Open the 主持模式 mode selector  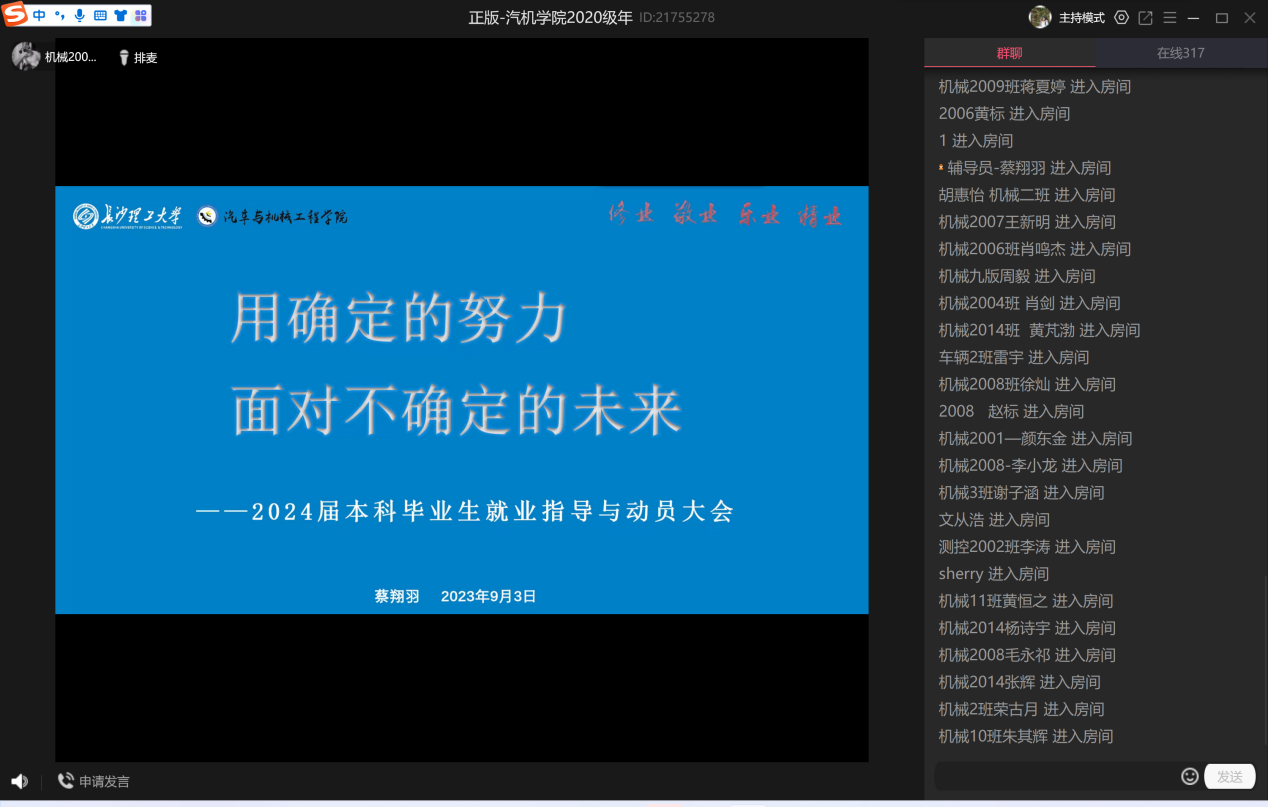tap(1081, 18)
